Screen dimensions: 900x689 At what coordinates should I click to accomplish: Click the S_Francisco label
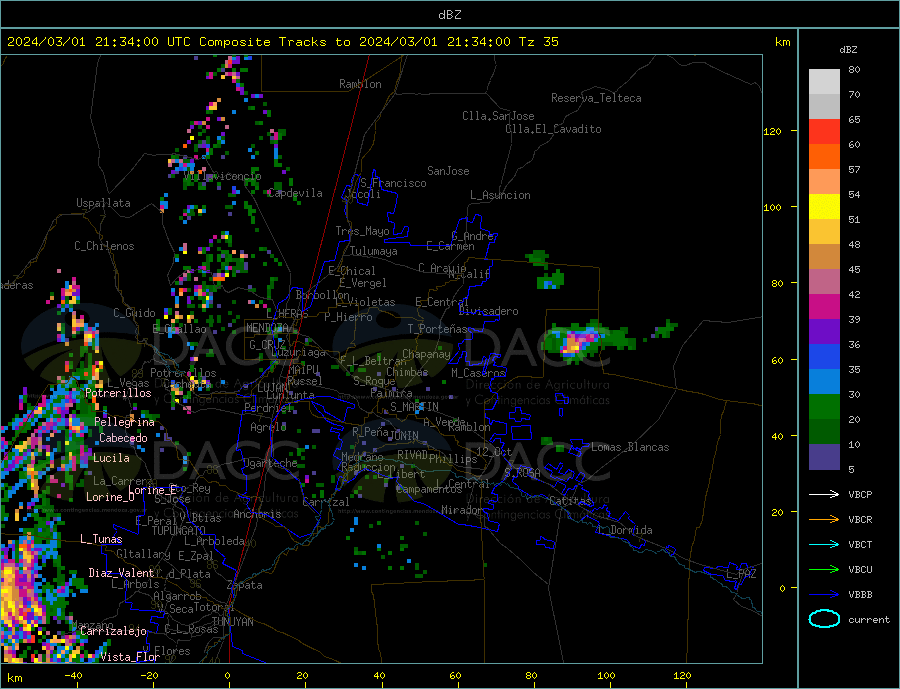[393, 184]
